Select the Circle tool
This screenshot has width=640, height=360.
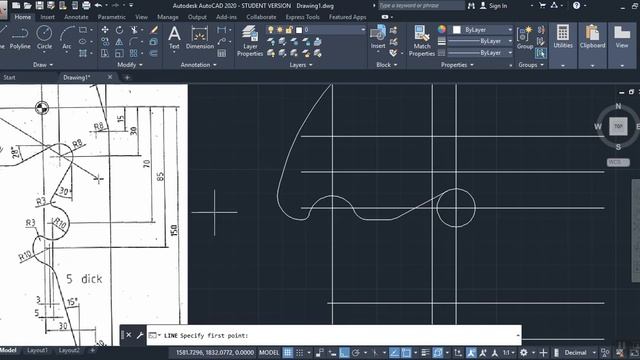(x=44, y=37)
